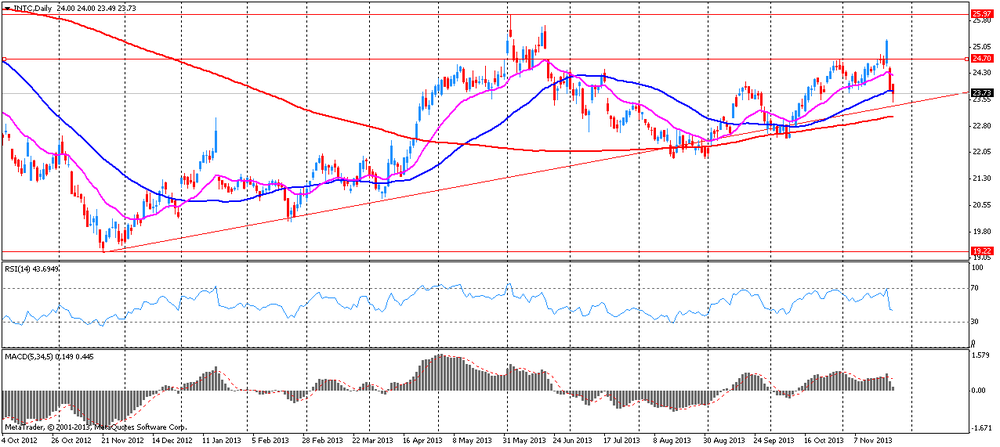Select the 26 Oct 2012 date label
1000x447 pixels.
[x=71, y=441]
